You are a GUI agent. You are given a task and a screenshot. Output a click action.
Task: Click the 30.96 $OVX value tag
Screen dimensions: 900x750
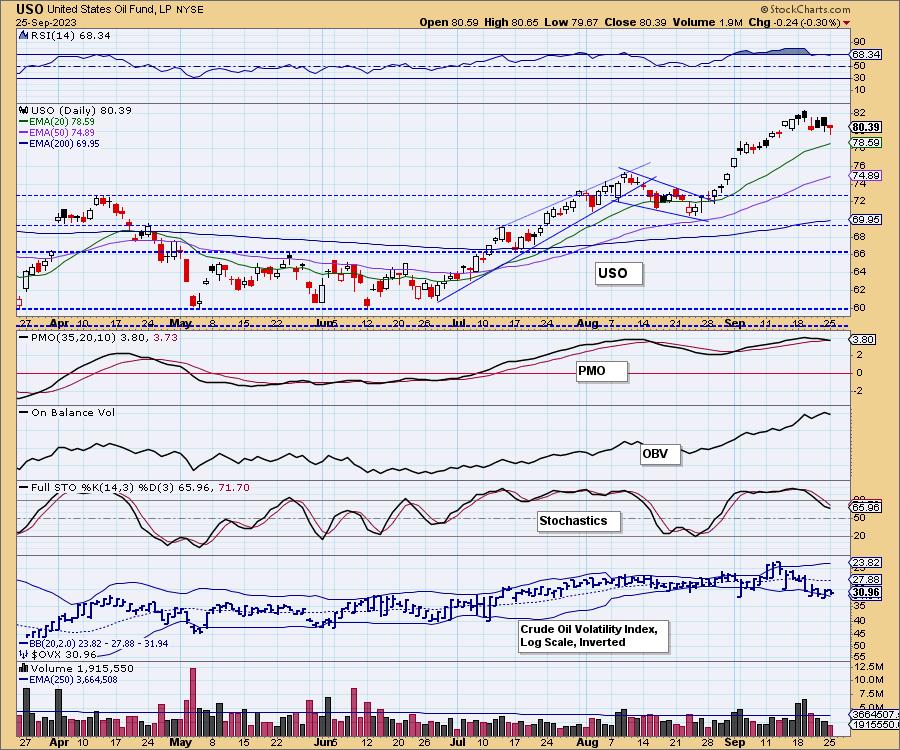tap(866, 593)
